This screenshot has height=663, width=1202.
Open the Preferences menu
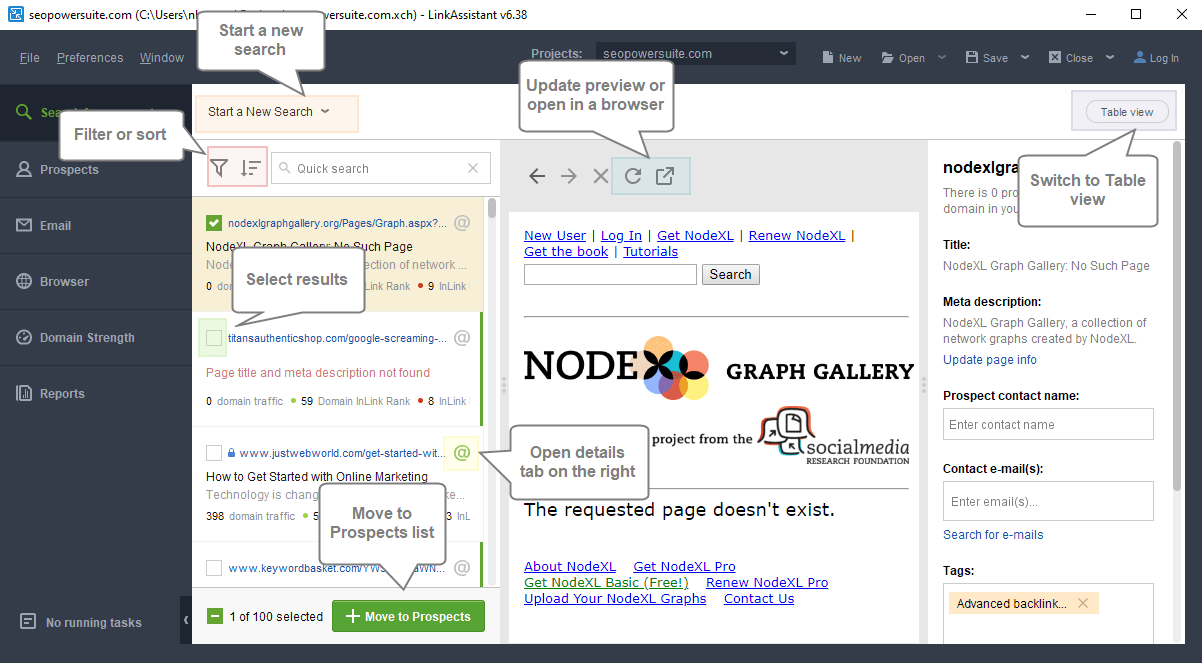(90, 58)
